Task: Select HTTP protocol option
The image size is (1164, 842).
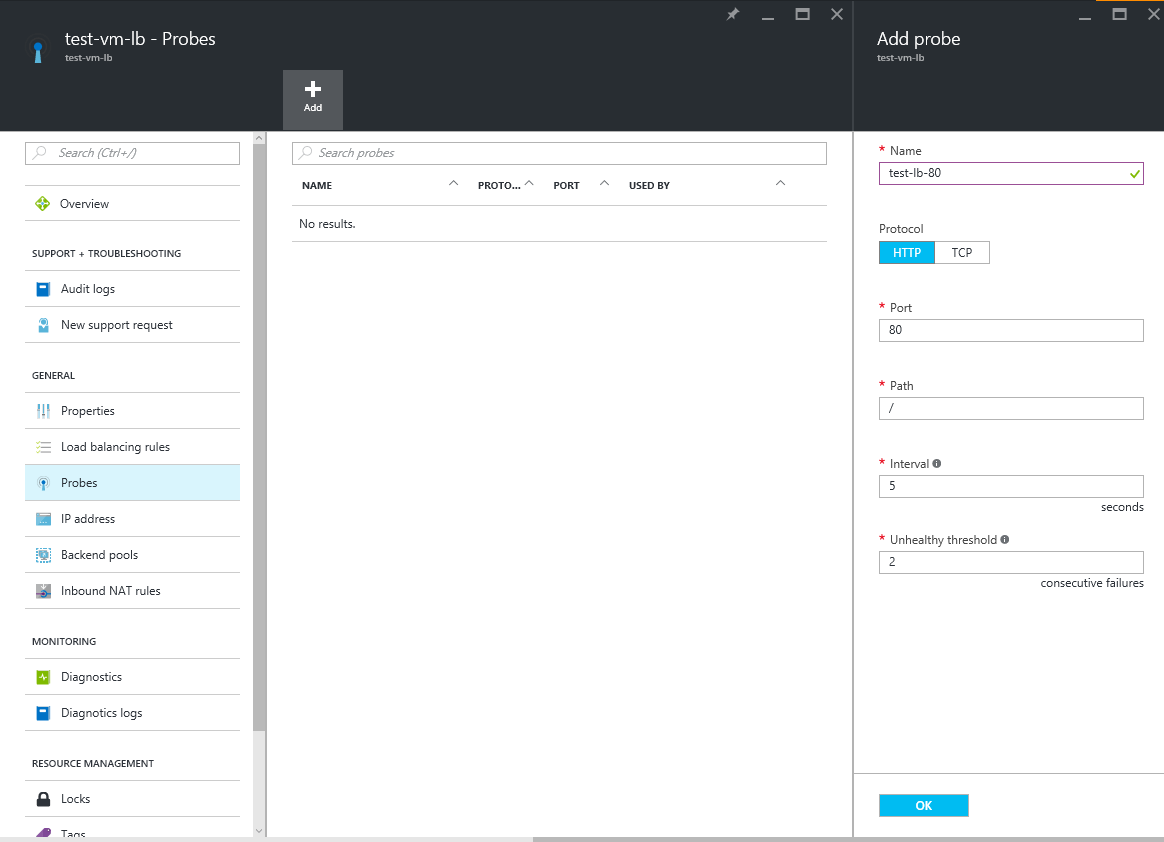Action: [x=907, y=253]
